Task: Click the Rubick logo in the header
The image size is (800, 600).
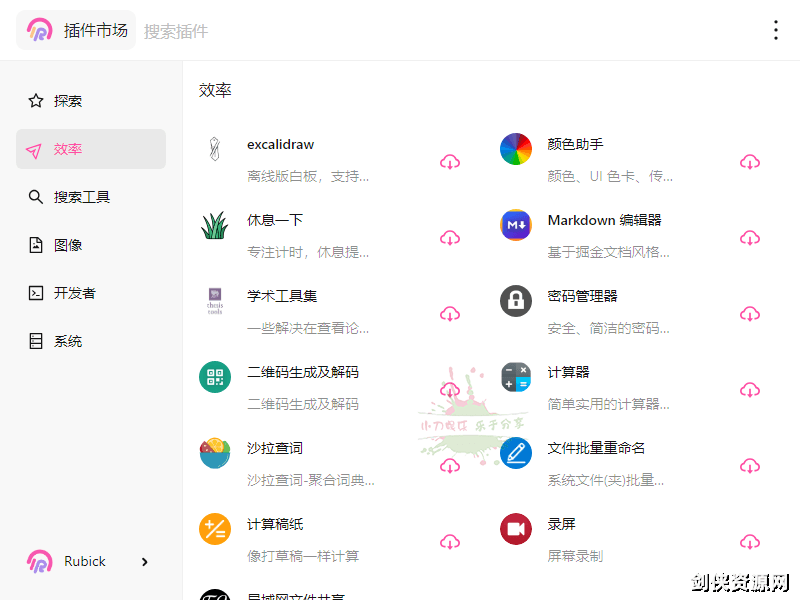Action: (x=40, y=30)
